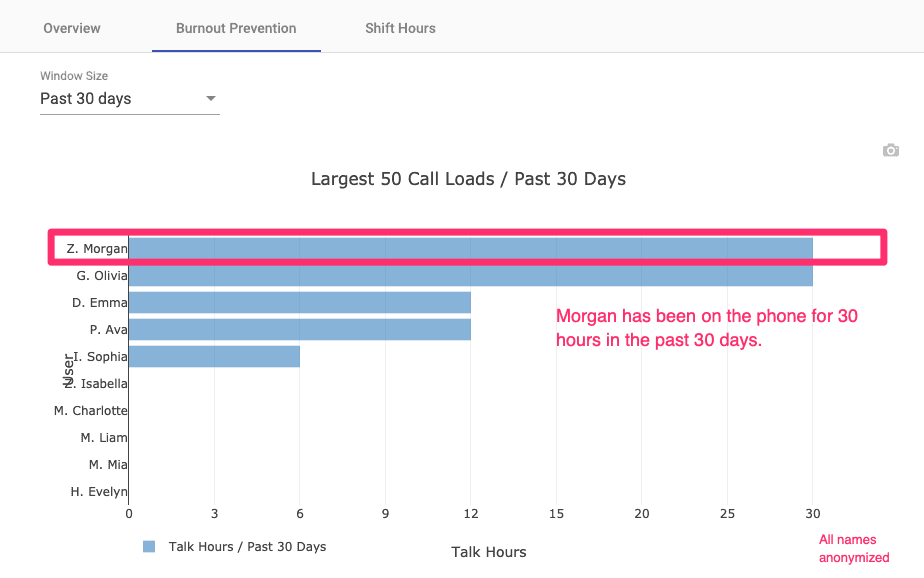Click the chart title Largest 50 Call Loads
This screenshot has width=924, height=578.
coord(468,179)
